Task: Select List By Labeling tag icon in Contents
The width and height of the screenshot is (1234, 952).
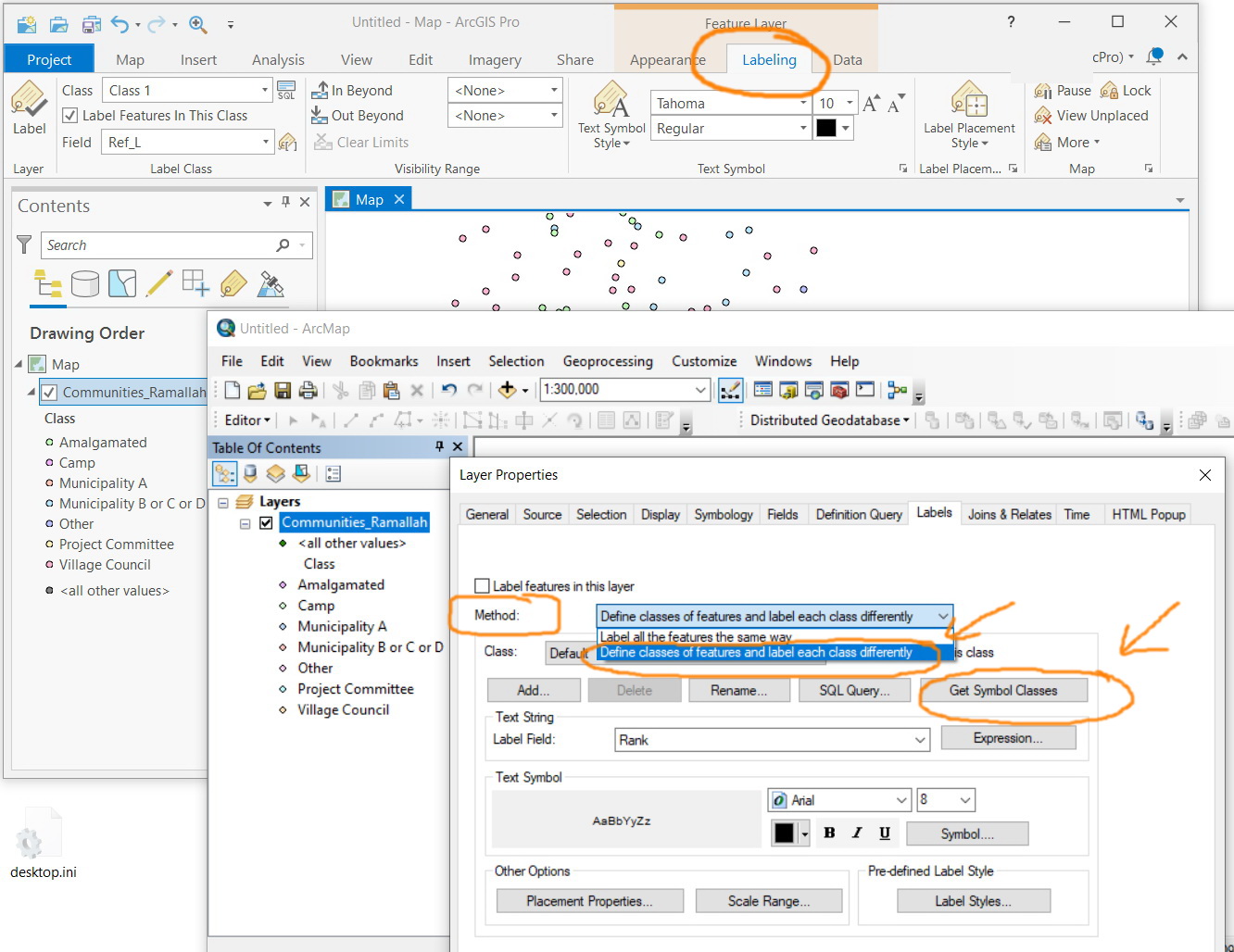Action: [233, 283]
